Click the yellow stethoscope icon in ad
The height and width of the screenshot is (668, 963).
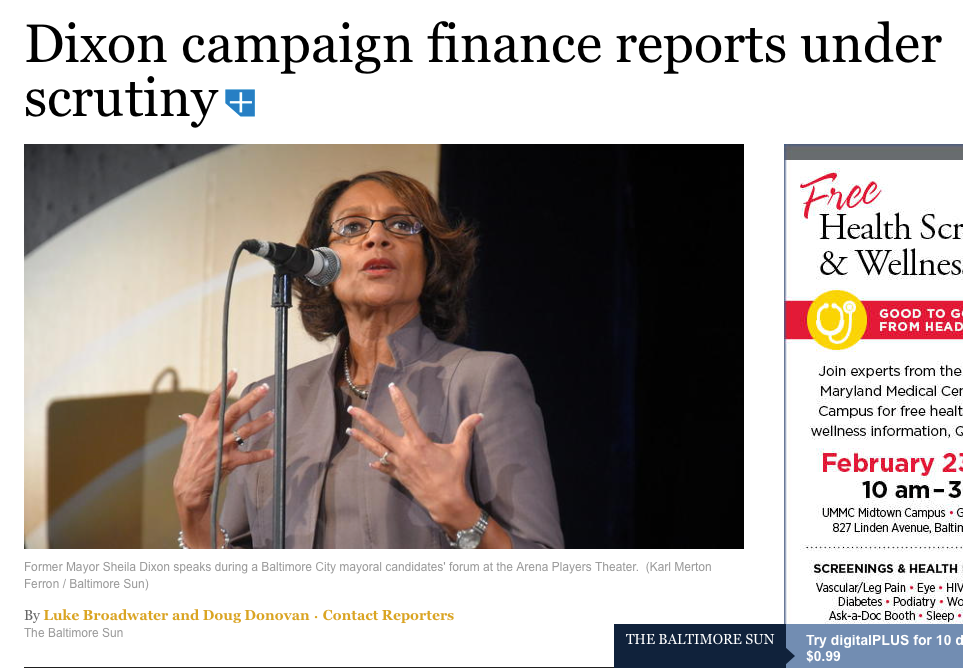tap(836, 320)
